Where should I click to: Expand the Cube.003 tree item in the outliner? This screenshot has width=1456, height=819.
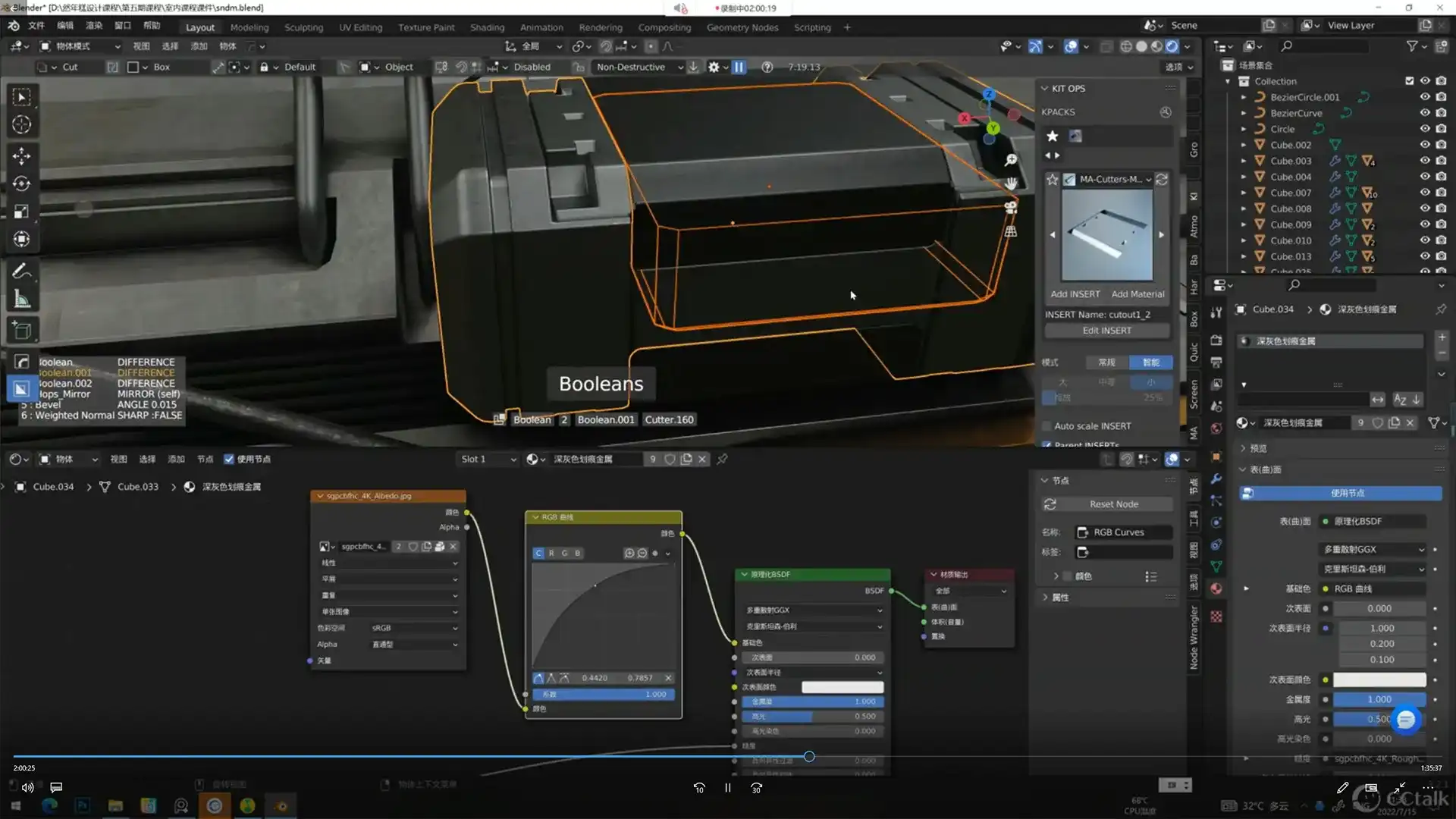(x=1244, y=161)
